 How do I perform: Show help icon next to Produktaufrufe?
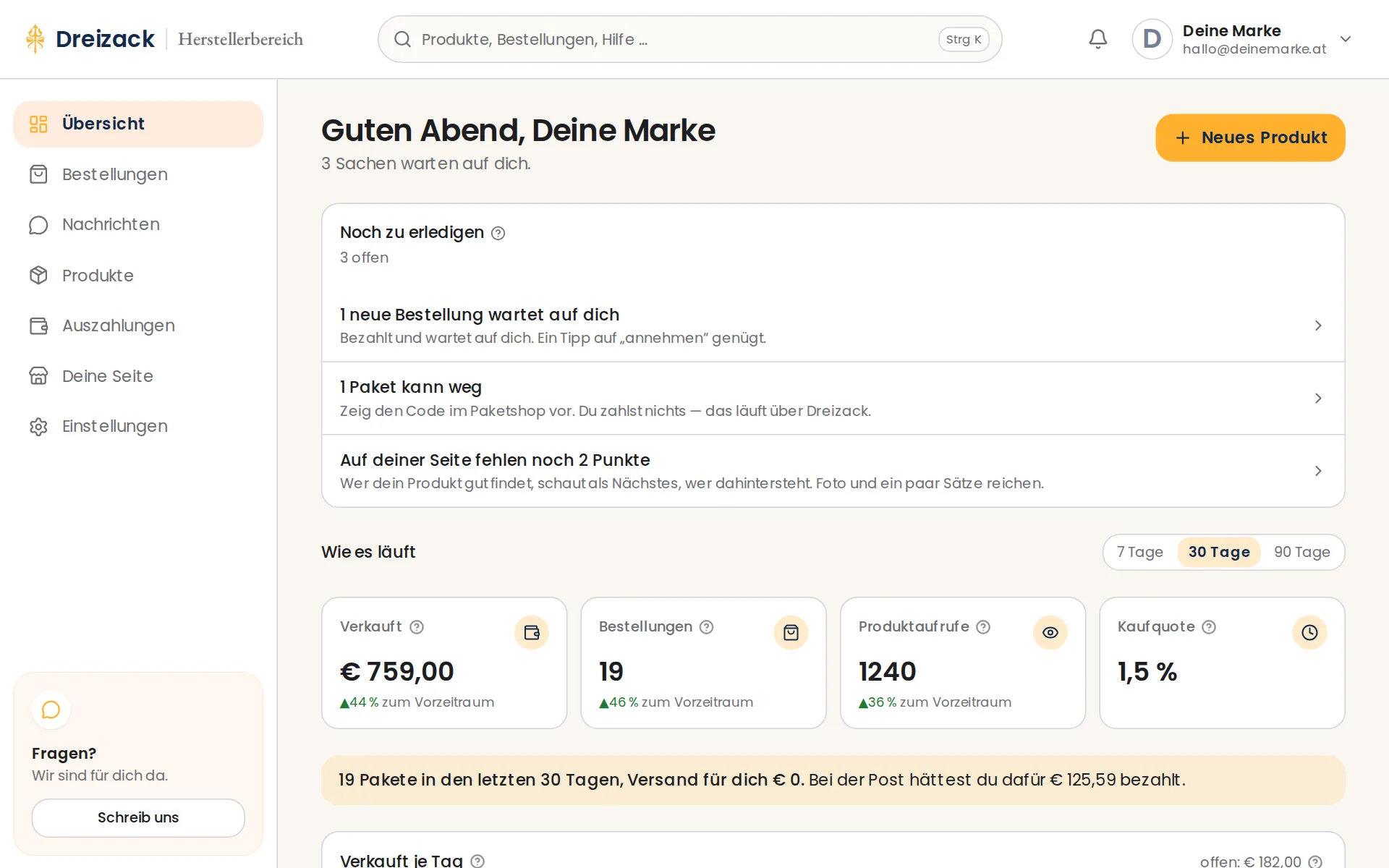(983, 627)
